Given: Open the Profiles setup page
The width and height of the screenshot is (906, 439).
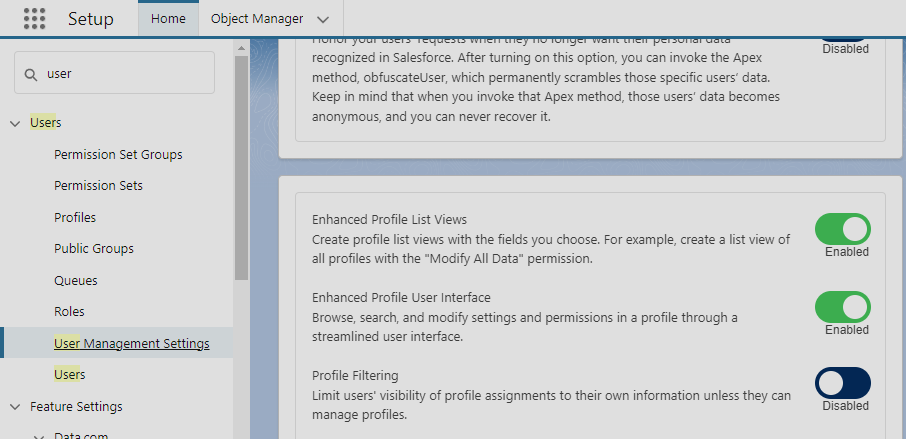Looking at the screenshot, I should pyautogui.click(x=75, y=218).
